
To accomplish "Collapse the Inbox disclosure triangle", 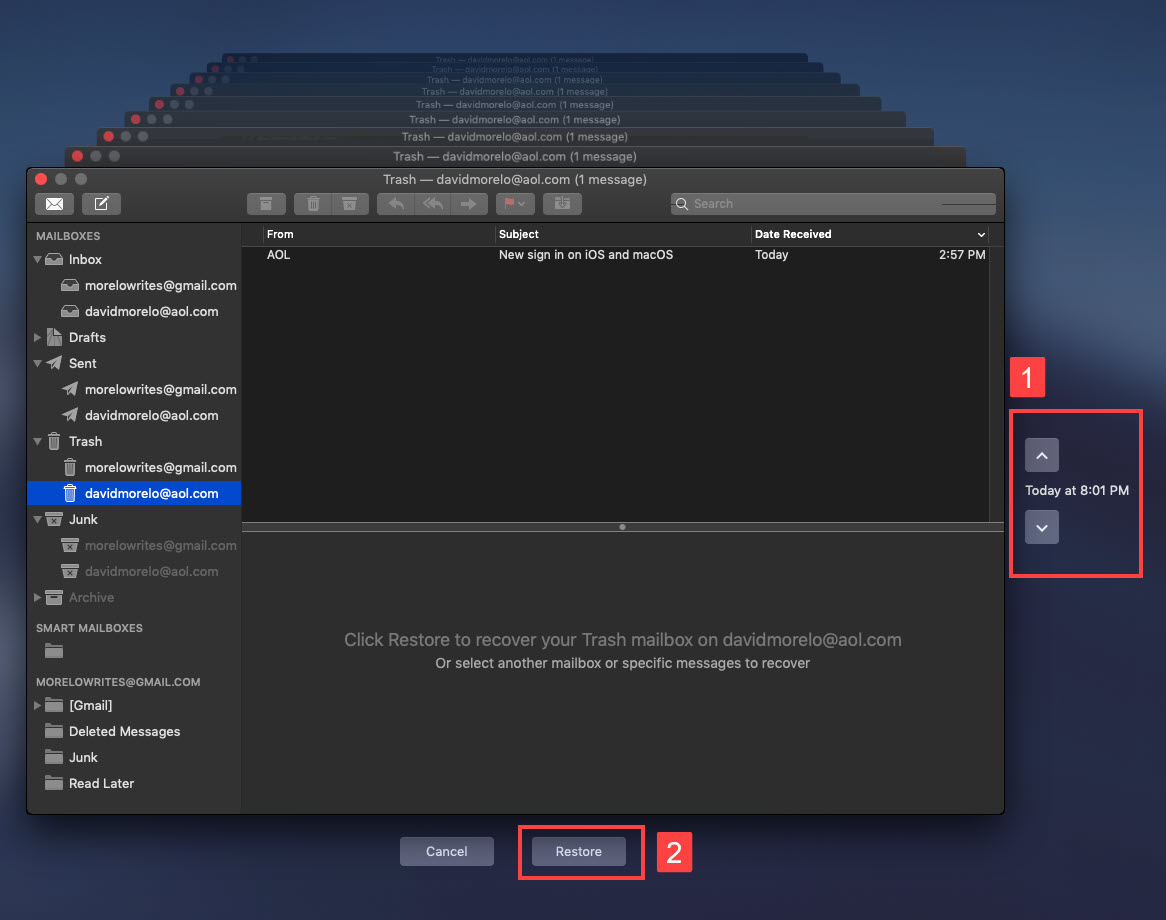I will 37,260.
